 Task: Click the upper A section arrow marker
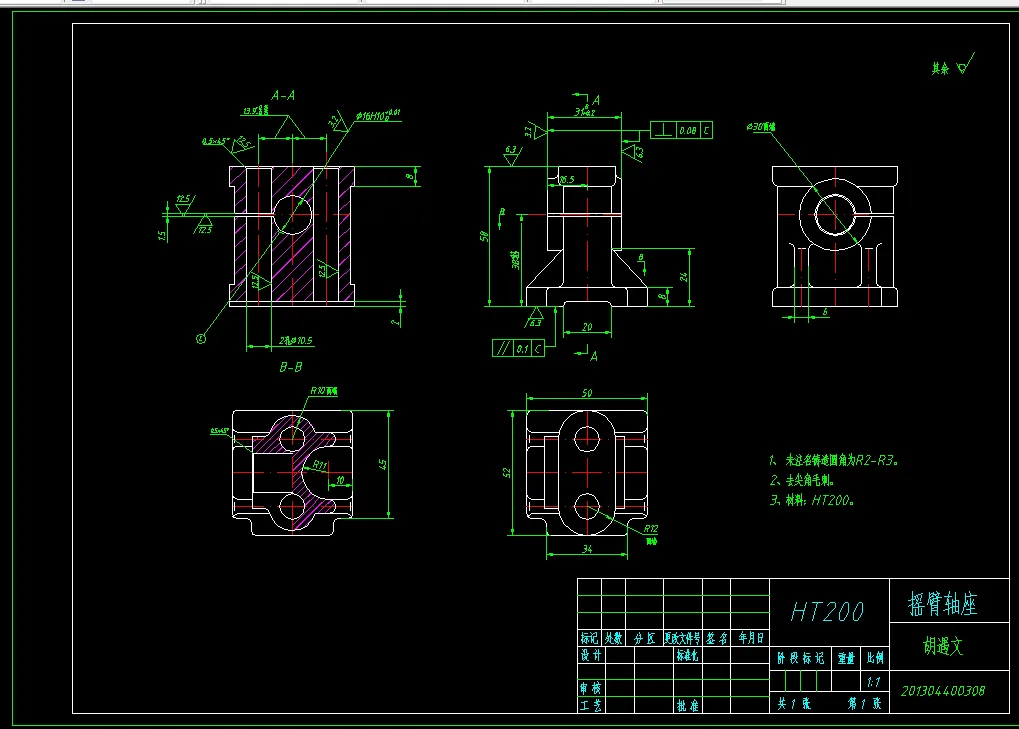pyautogui.click(x=587, y=99)
